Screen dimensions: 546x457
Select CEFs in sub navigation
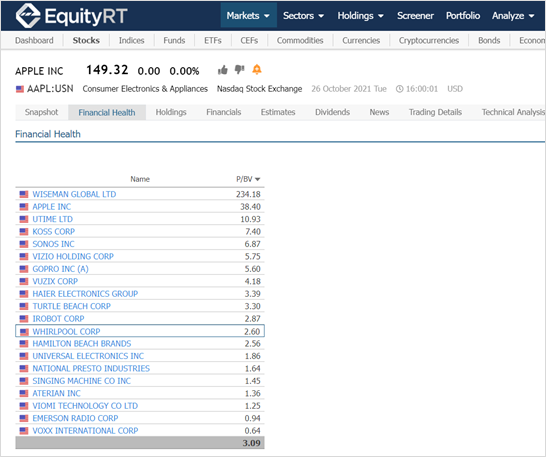(249, 40)
